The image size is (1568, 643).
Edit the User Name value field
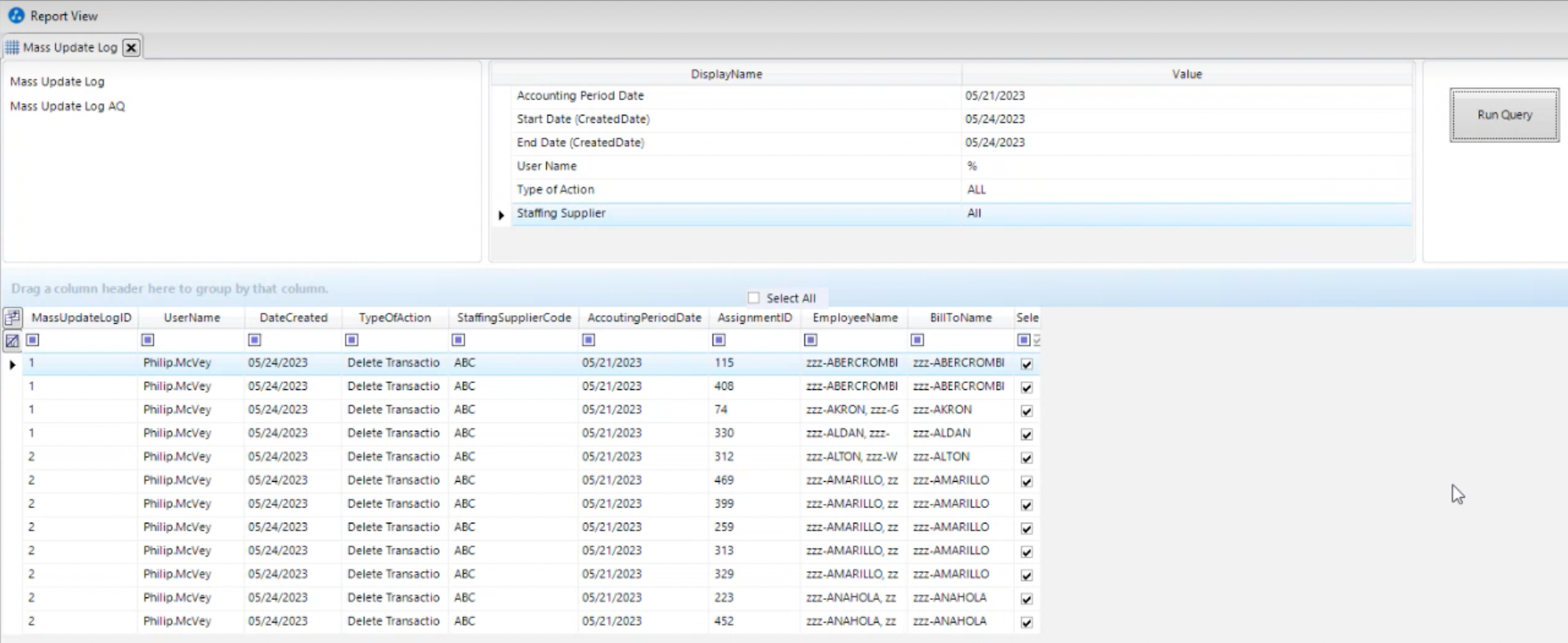tap(1187, 167)
